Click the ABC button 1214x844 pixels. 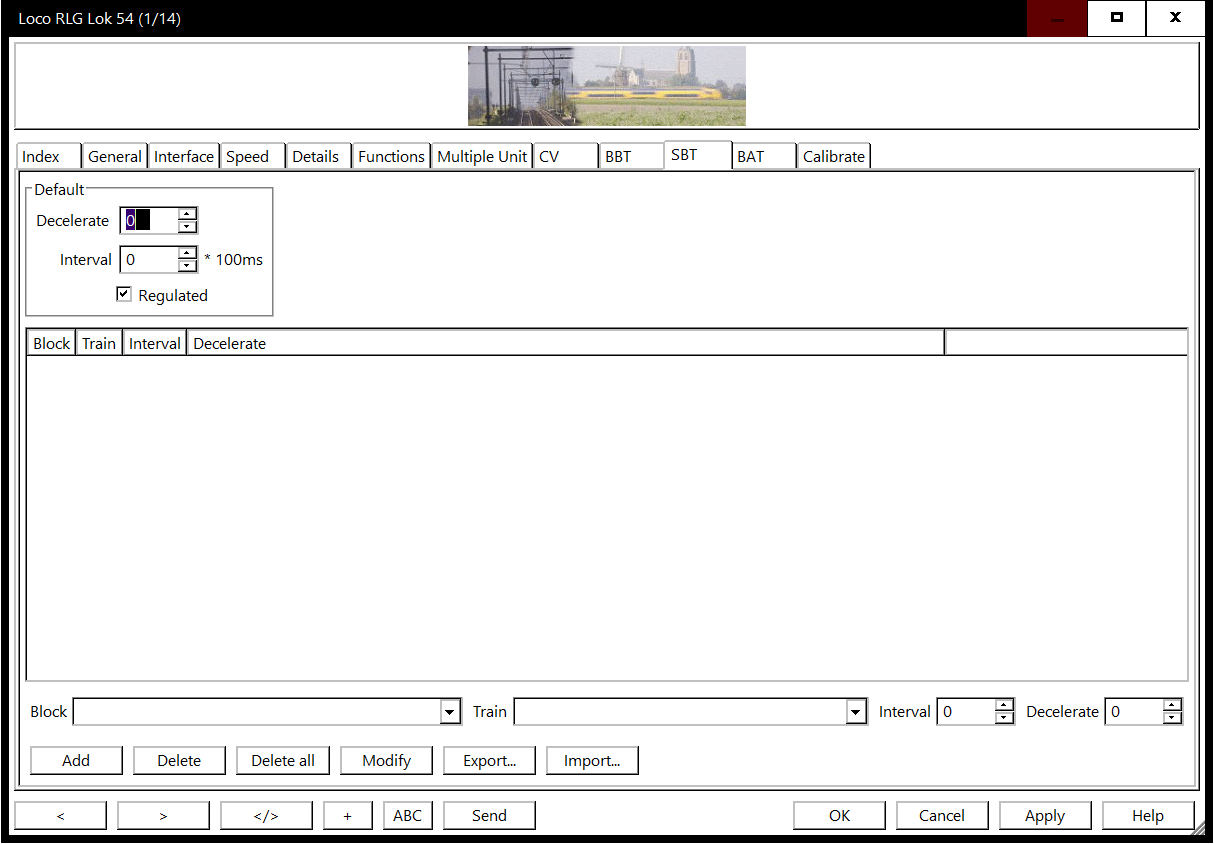click(x=407, y=816)
